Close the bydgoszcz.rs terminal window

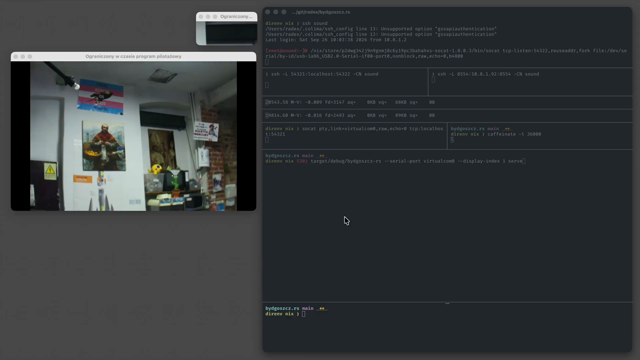[268, 12]
